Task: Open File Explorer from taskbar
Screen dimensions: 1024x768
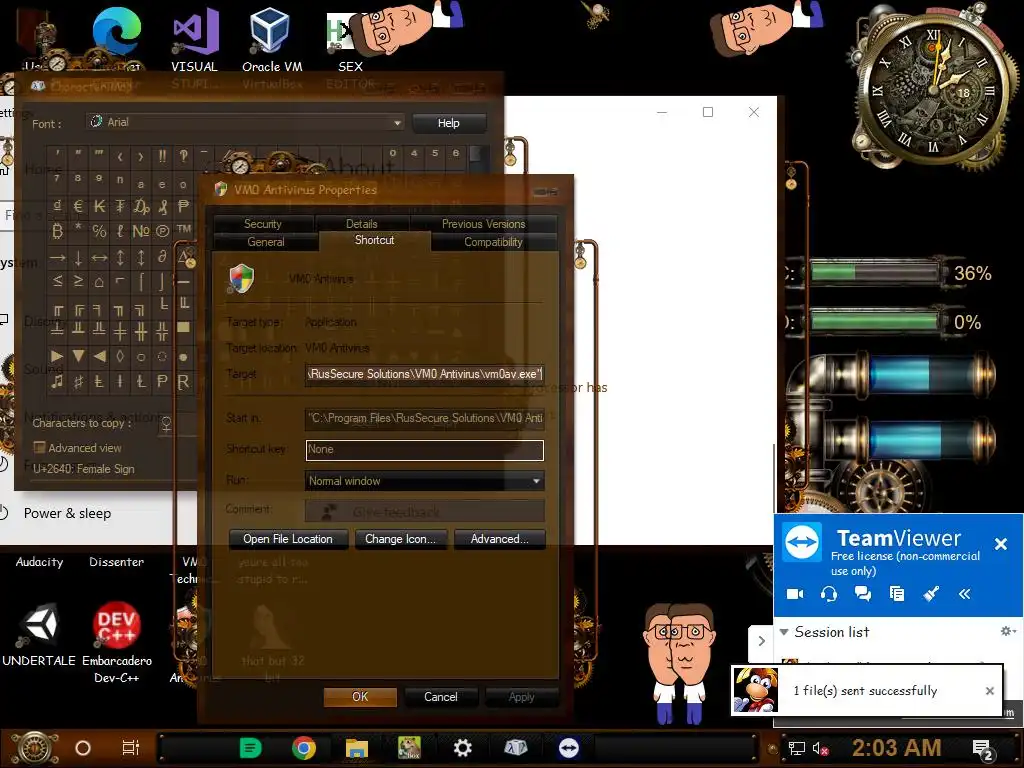Action: [x=357, y=748]
